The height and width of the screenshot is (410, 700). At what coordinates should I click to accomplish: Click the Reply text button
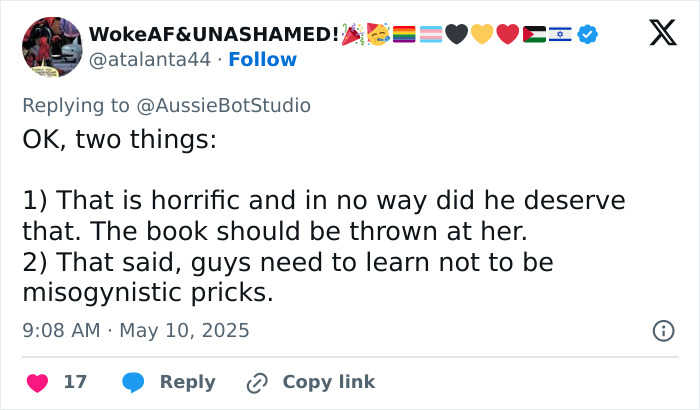click(x=187, y=382)
